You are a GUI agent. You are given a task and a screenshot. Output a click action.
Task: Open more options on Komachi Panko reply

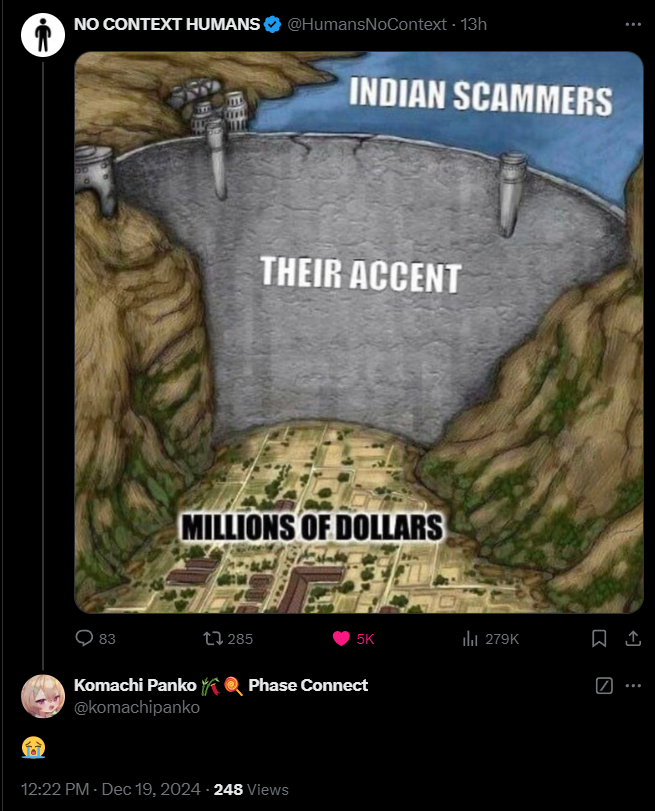tap(633, 686)
